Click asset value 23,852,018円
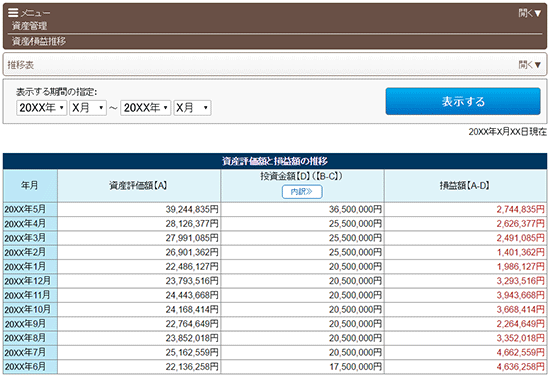Image resolution: width=550 pixels, height=377 pixels. point(192,338)
